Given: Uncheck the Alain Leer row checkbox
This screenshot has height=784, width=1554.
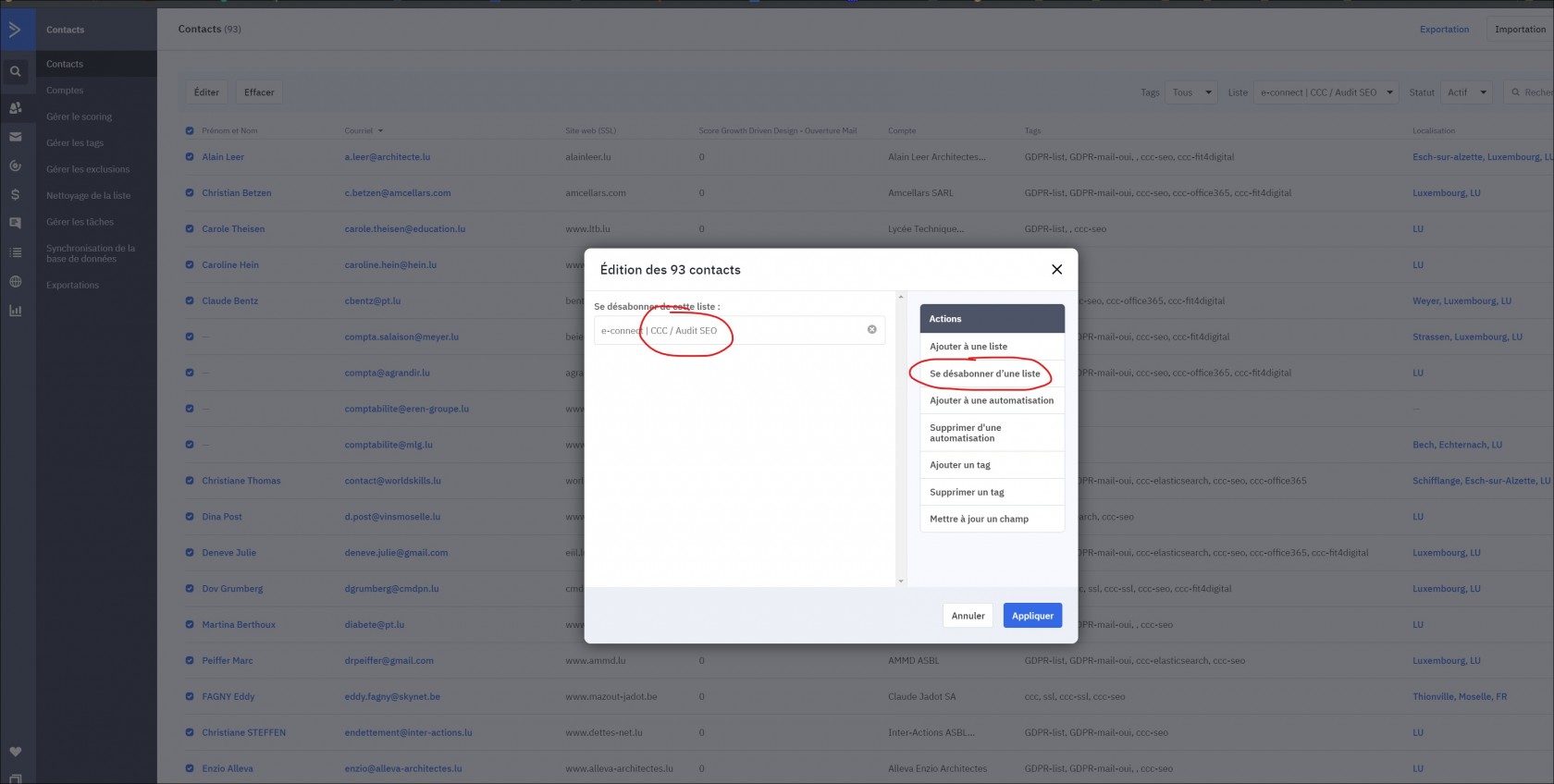Looking at the screenshot, I should 190,157.
